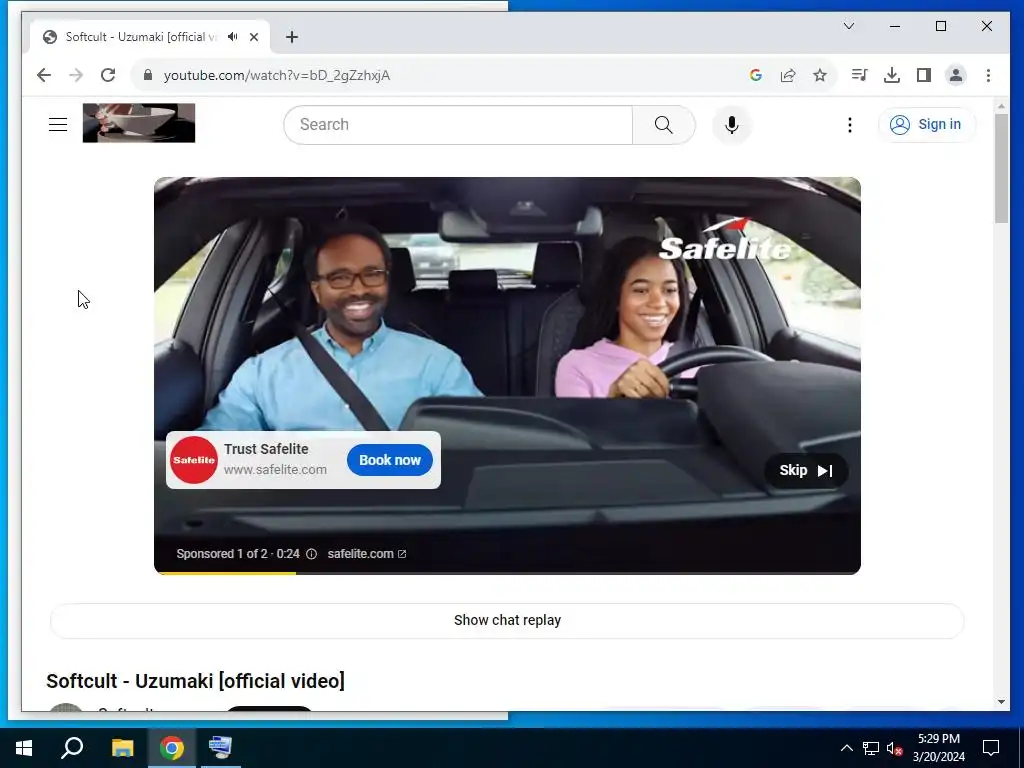
Task: Close the Softcult - Uzumaki tab
Action: [254, 37]
